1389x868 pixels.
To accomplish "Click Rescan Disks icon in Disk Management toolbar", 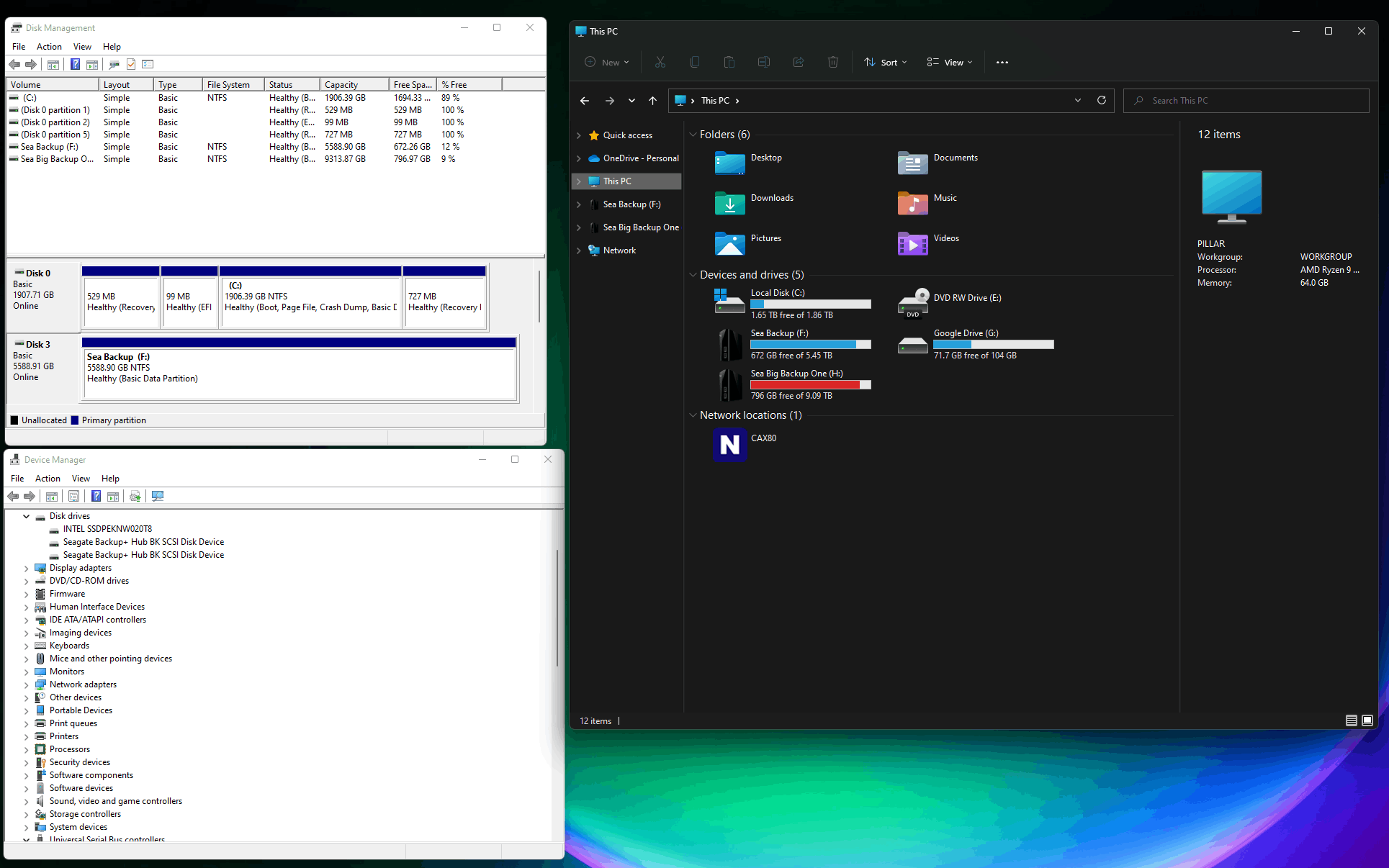I will 114,65.
